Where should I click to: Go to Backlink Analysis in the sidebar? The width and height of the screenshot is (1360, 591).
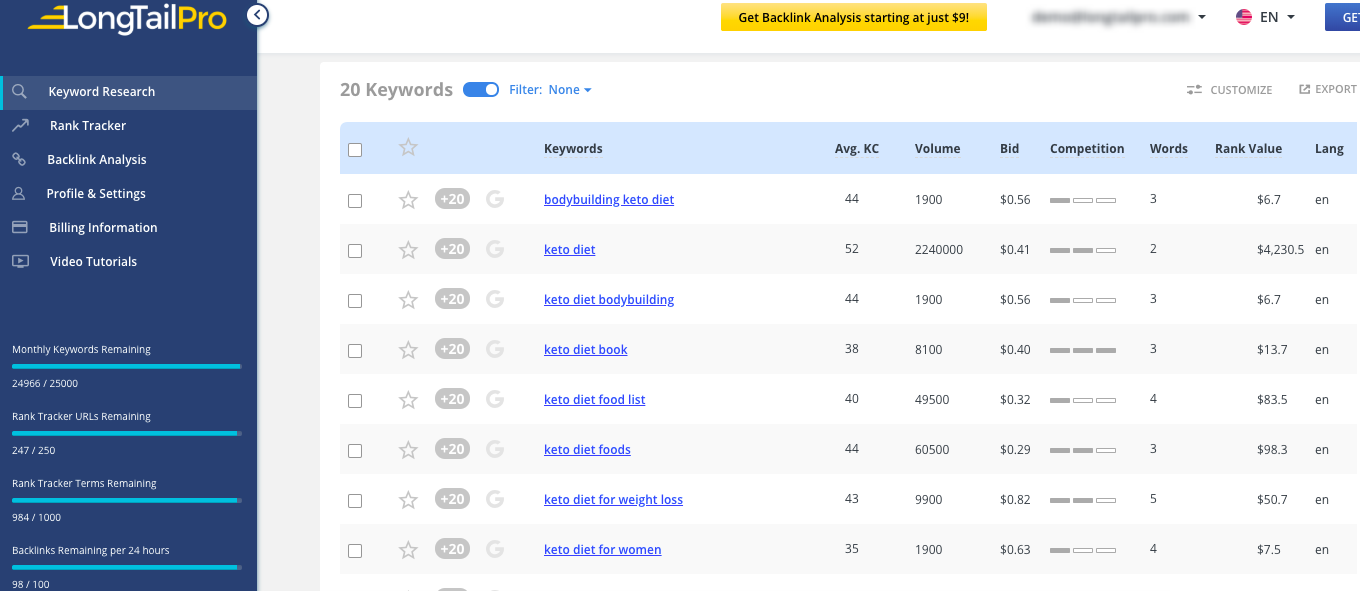[96, 160]
